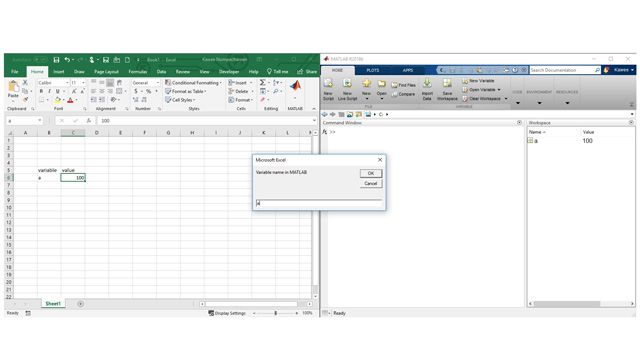640x360 pixels.
Task: Click the AutoSum sigma icon
Action: coord(262,83)
